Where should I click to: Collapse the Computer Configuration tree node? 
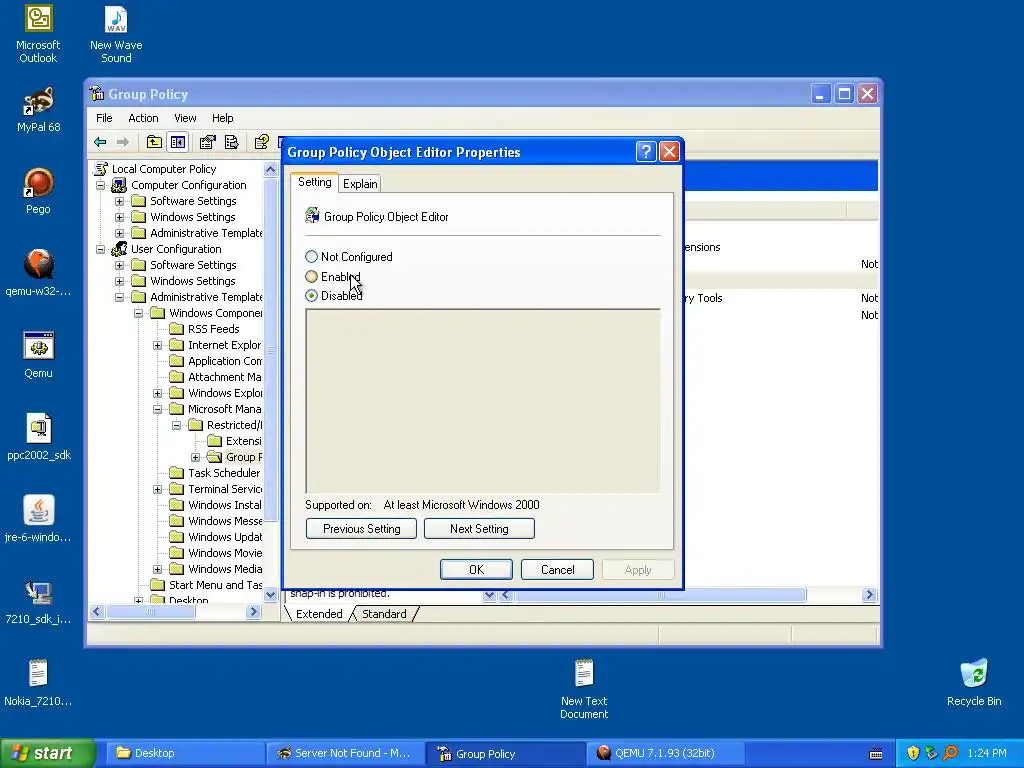(101, 185)
